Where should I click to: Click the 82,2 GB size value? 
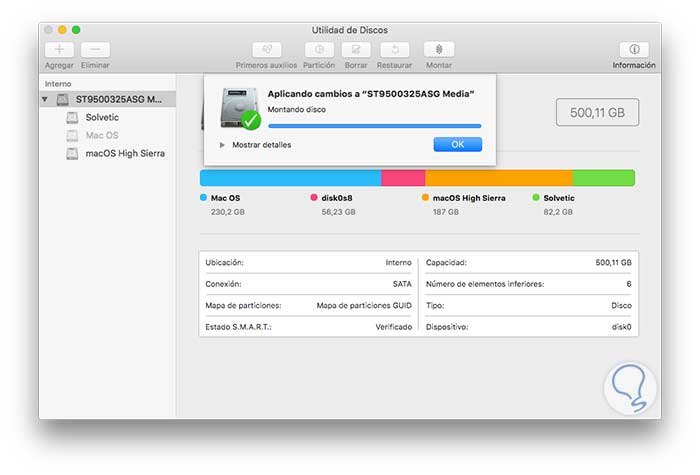[x=558, y=212]
